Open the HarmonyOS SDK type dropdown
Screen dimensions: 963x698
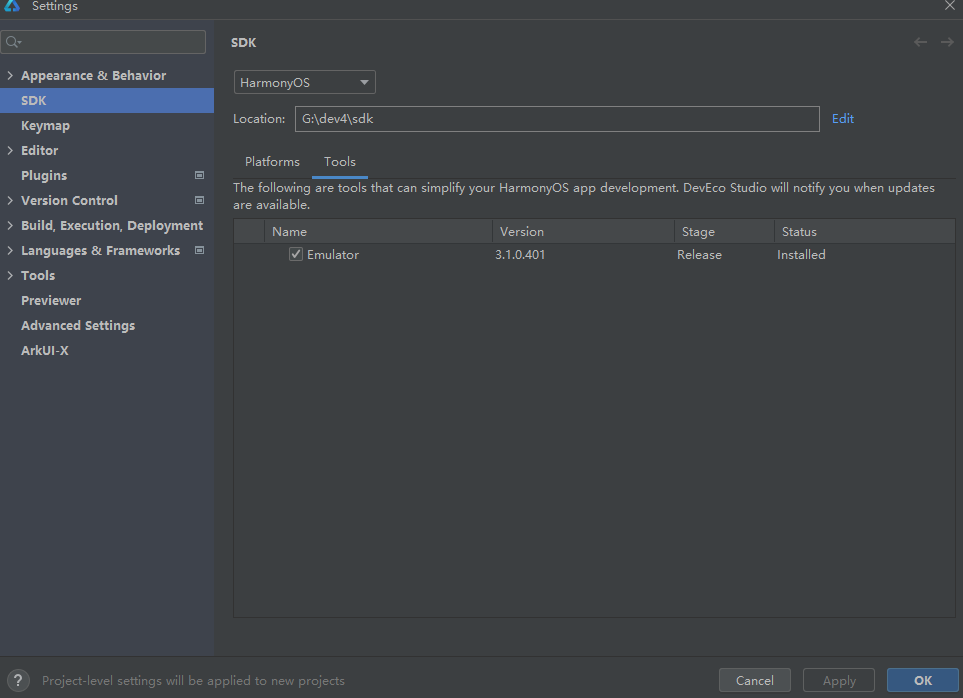click(x=305, y=82)
